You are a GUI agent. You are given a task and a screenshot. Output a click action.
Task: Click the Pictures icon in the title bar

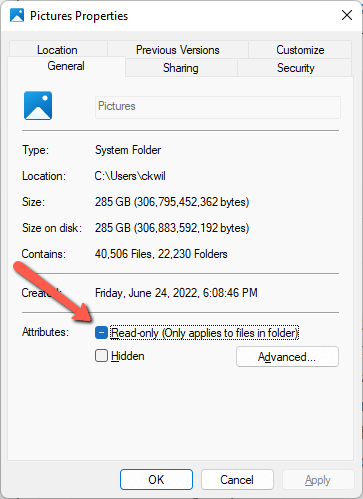pos(17,15)
